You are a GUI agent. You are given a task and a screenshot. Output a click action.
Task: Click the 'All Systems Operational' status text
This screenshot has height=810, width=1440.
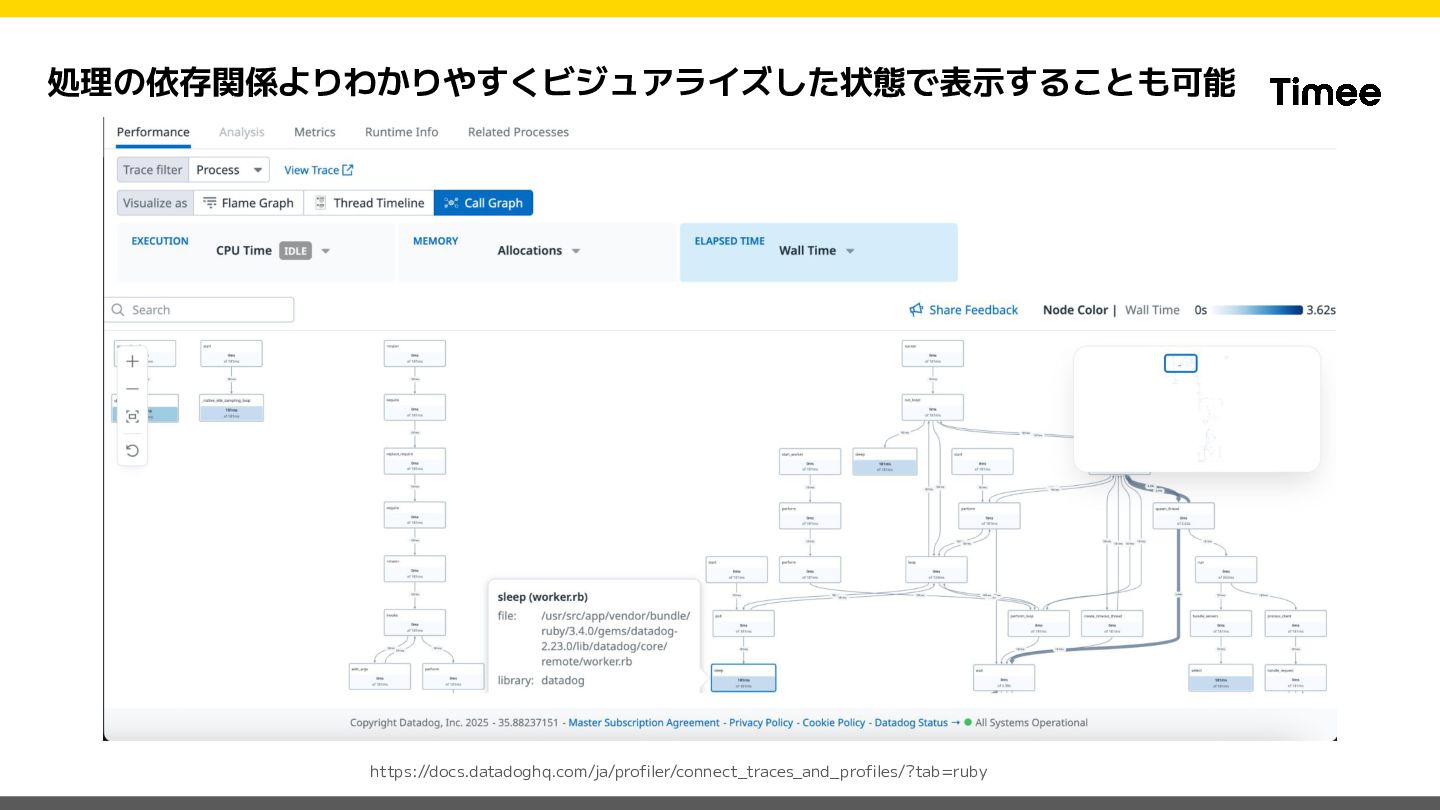coord(1031,722)
